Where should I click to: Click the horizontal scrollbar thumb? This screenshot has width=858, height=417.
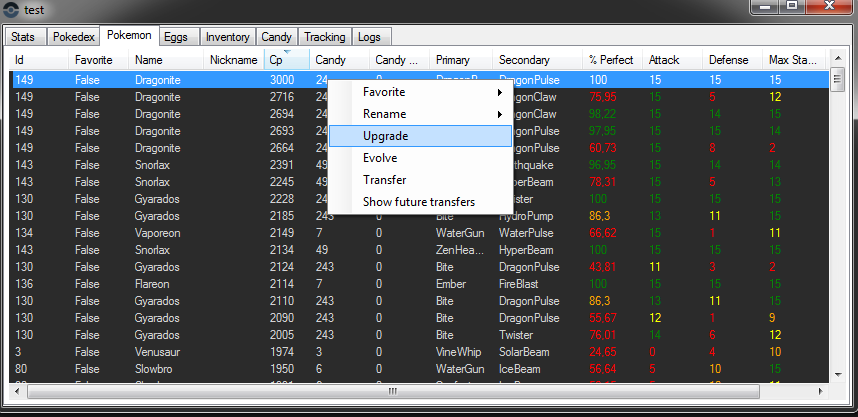pos(393,391)
